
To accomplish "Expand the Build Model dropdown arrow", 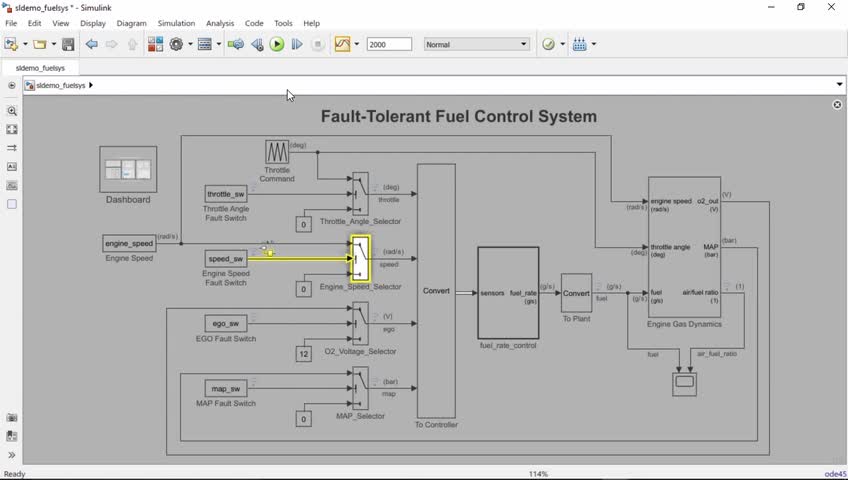I will pos(594,44).
